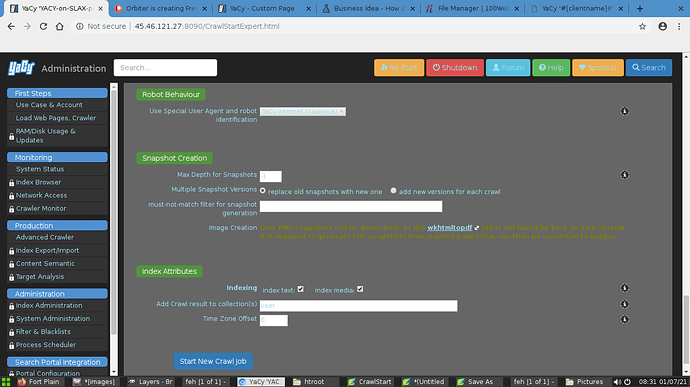Open the browser profile icon
The image size is (690, 387).
(x=662, y=26)
